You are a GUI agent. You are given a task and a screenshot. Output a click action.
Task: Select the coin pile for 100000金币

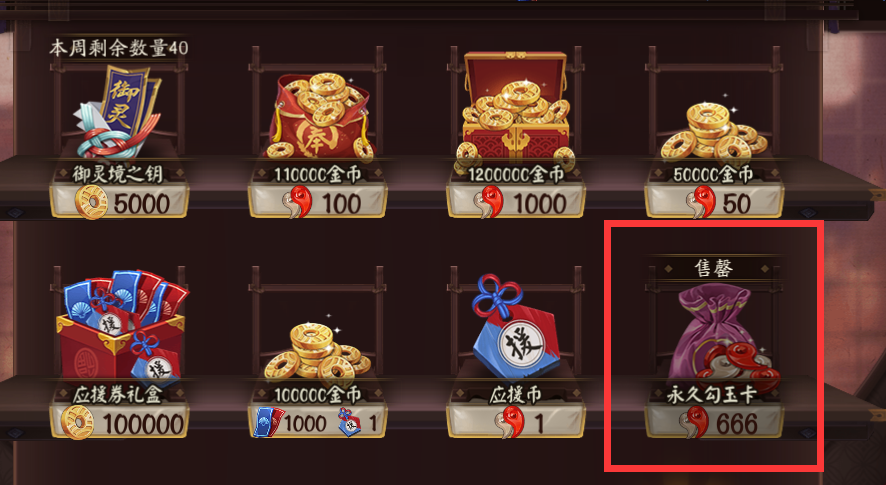click(318, 350)
